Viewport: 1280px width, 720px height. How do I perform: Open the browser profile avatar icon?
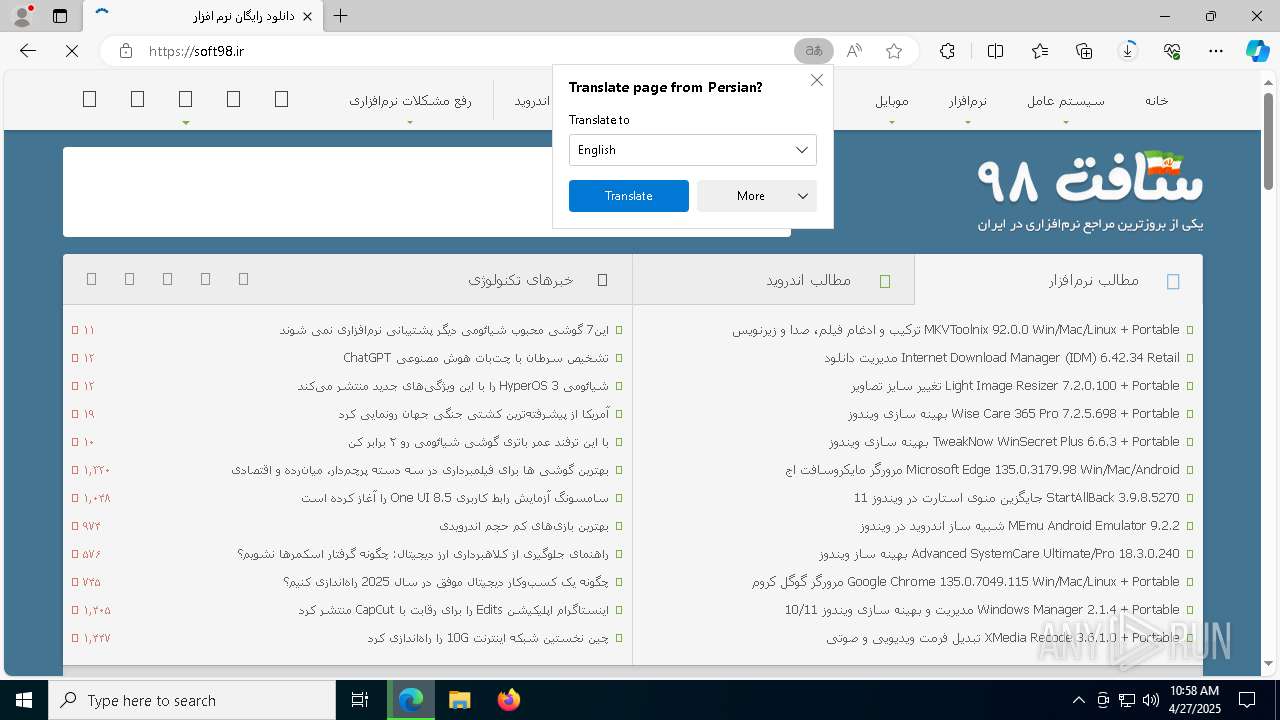coord(22,16)
